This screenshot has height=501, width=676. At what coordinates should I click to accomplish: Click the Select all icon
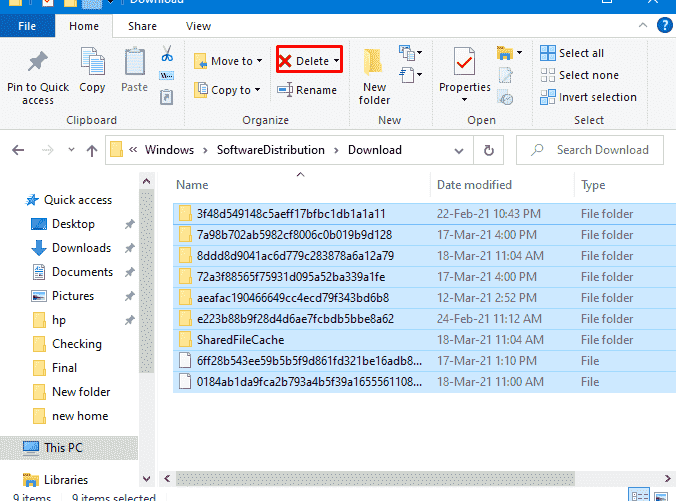point(548,53)
